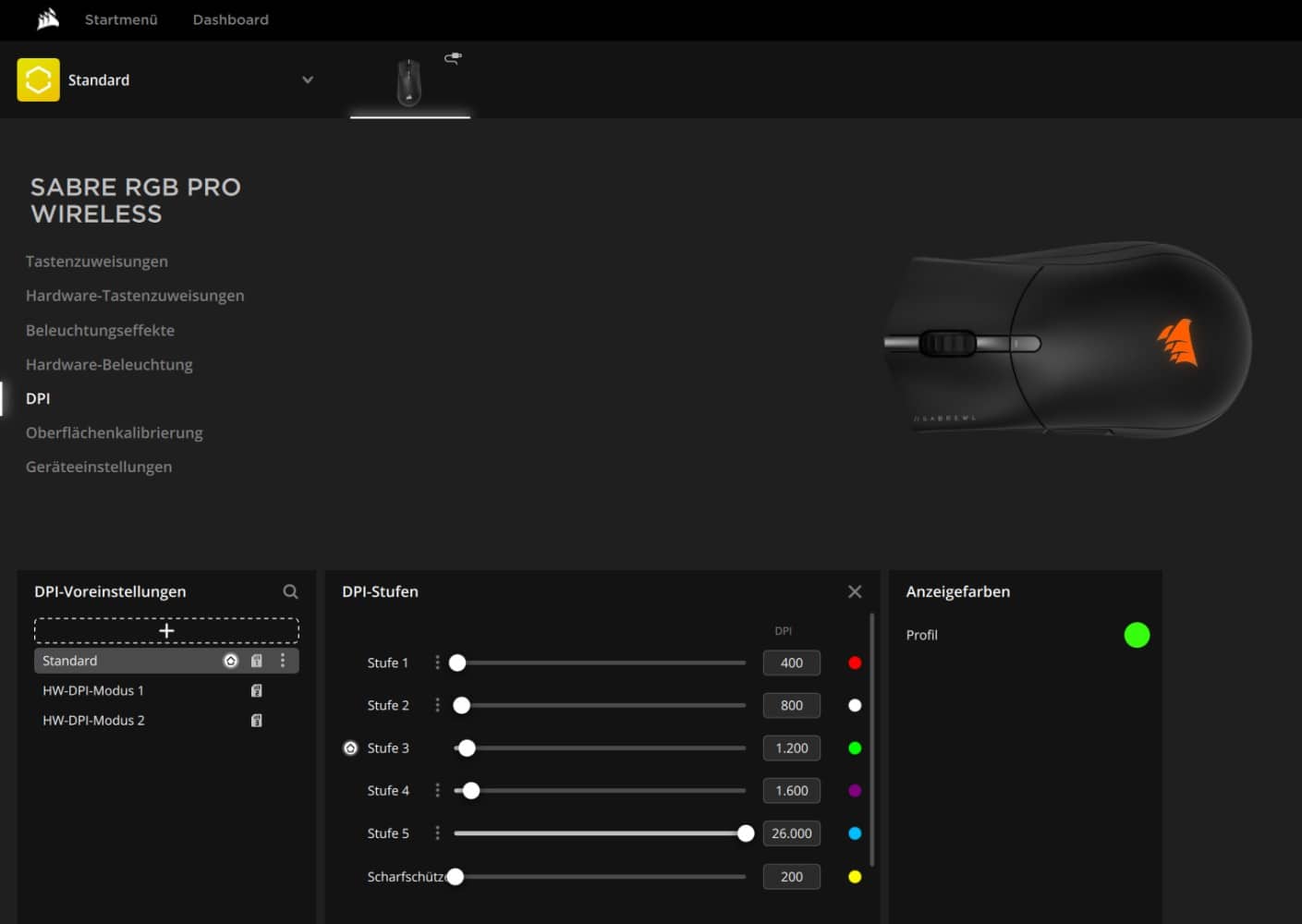Switch to the Dashboard tab

pyautogui.click(x=230, y=19)
